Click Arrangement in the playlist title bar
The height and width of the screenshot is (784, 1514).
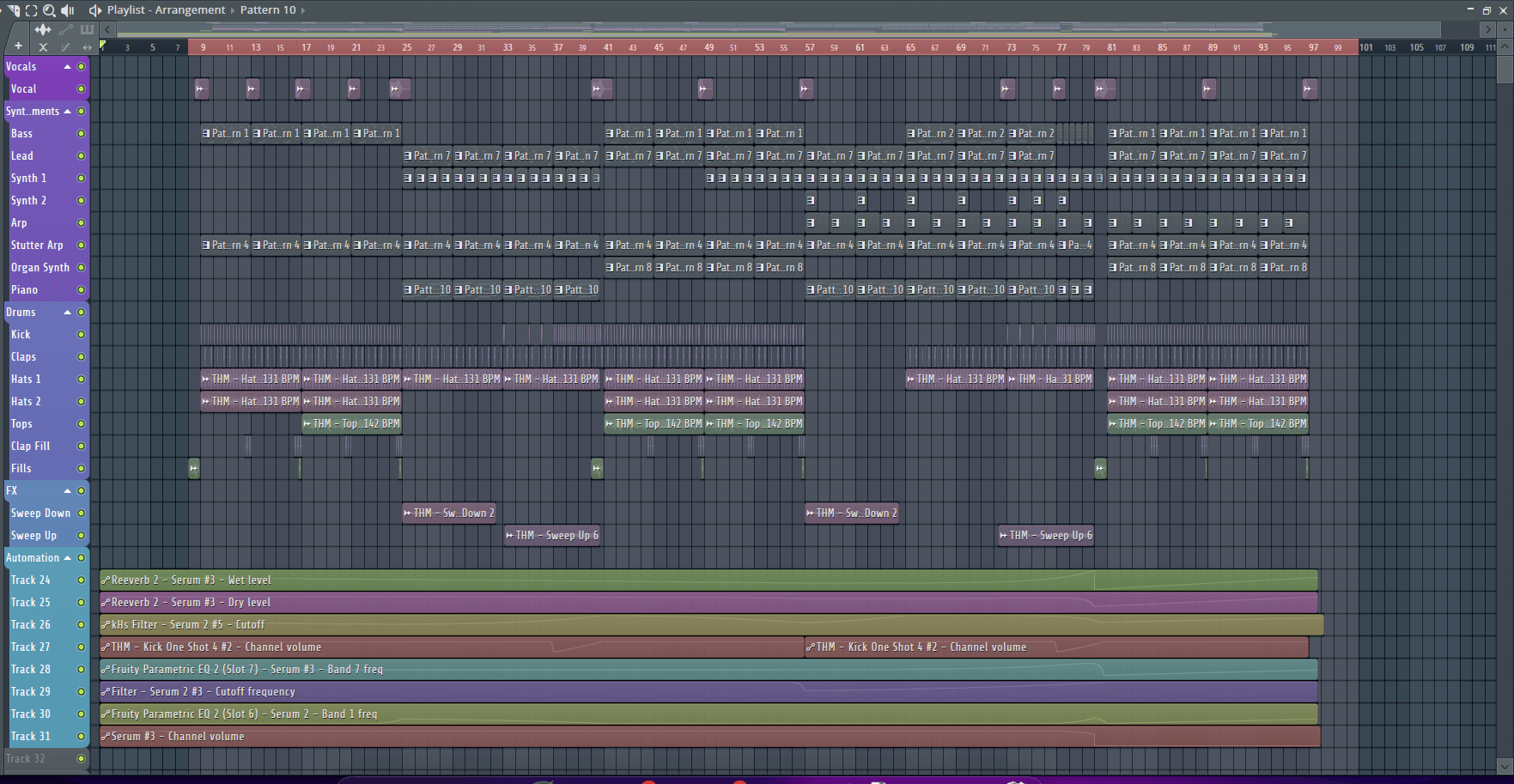(190, 9)
